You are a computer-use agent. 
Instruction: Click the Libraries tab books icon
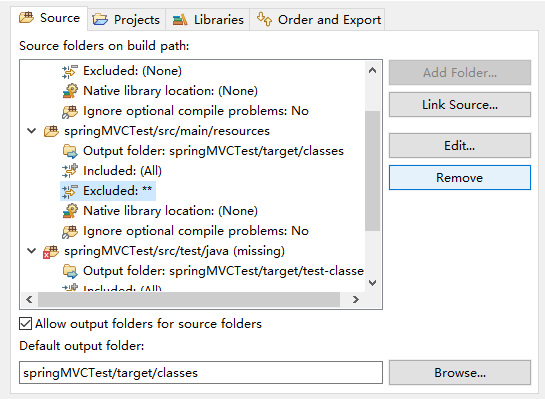[180, 20]
